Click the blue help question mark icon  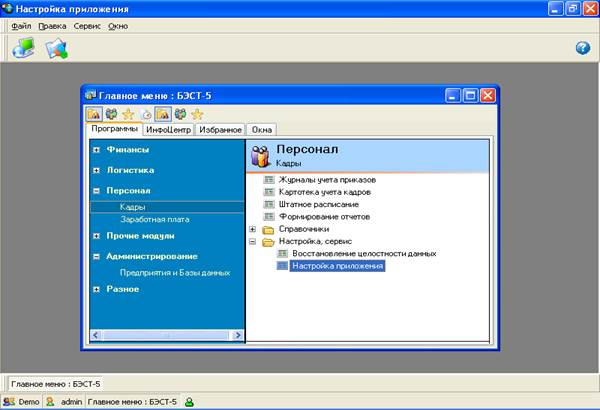582,48
